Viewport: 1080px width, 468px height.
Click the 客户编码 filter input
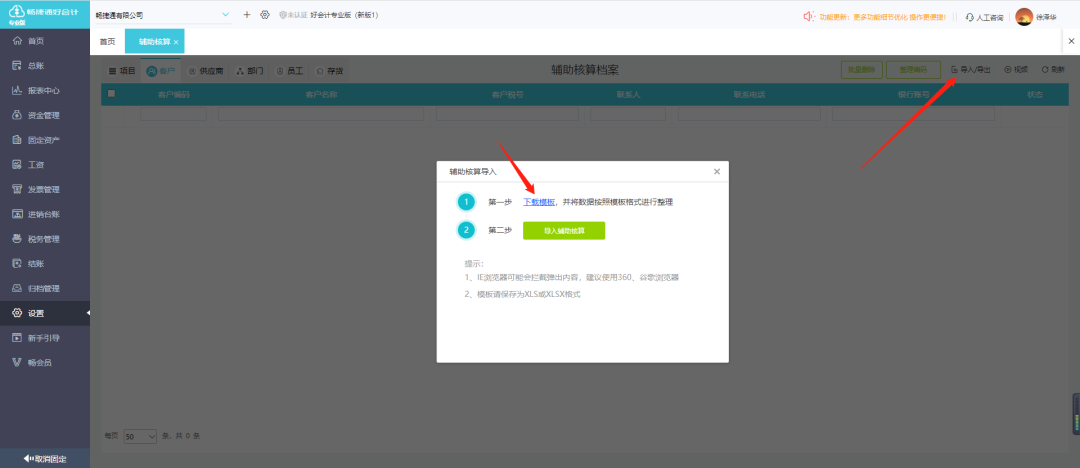(x=174, y=114)
